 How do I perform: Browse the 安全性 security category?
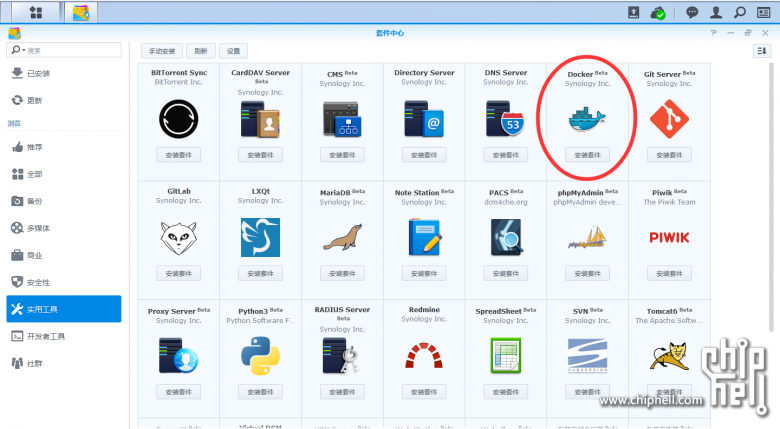[64, 282]
